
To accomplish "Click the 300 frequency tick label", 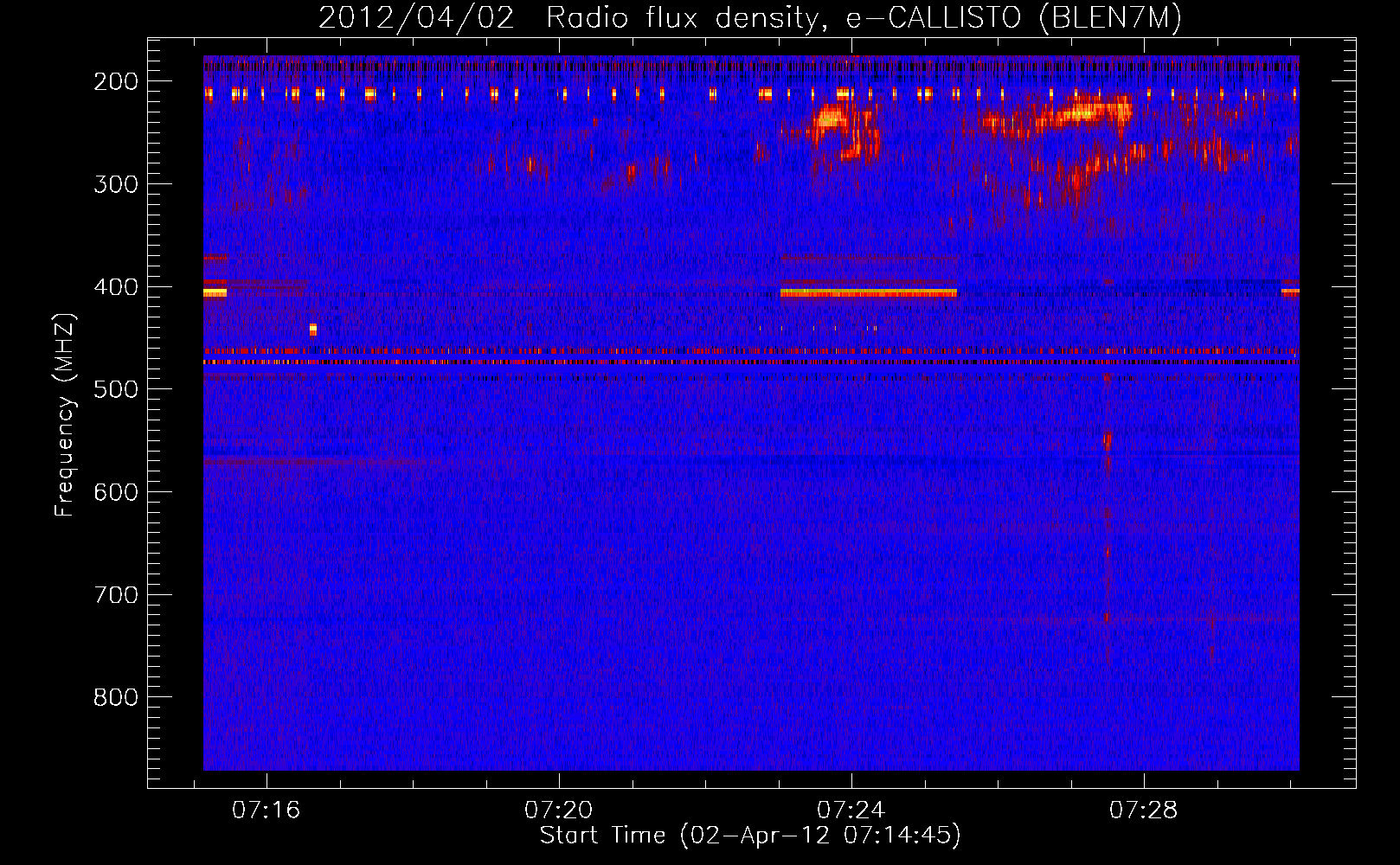I will 116,184.
